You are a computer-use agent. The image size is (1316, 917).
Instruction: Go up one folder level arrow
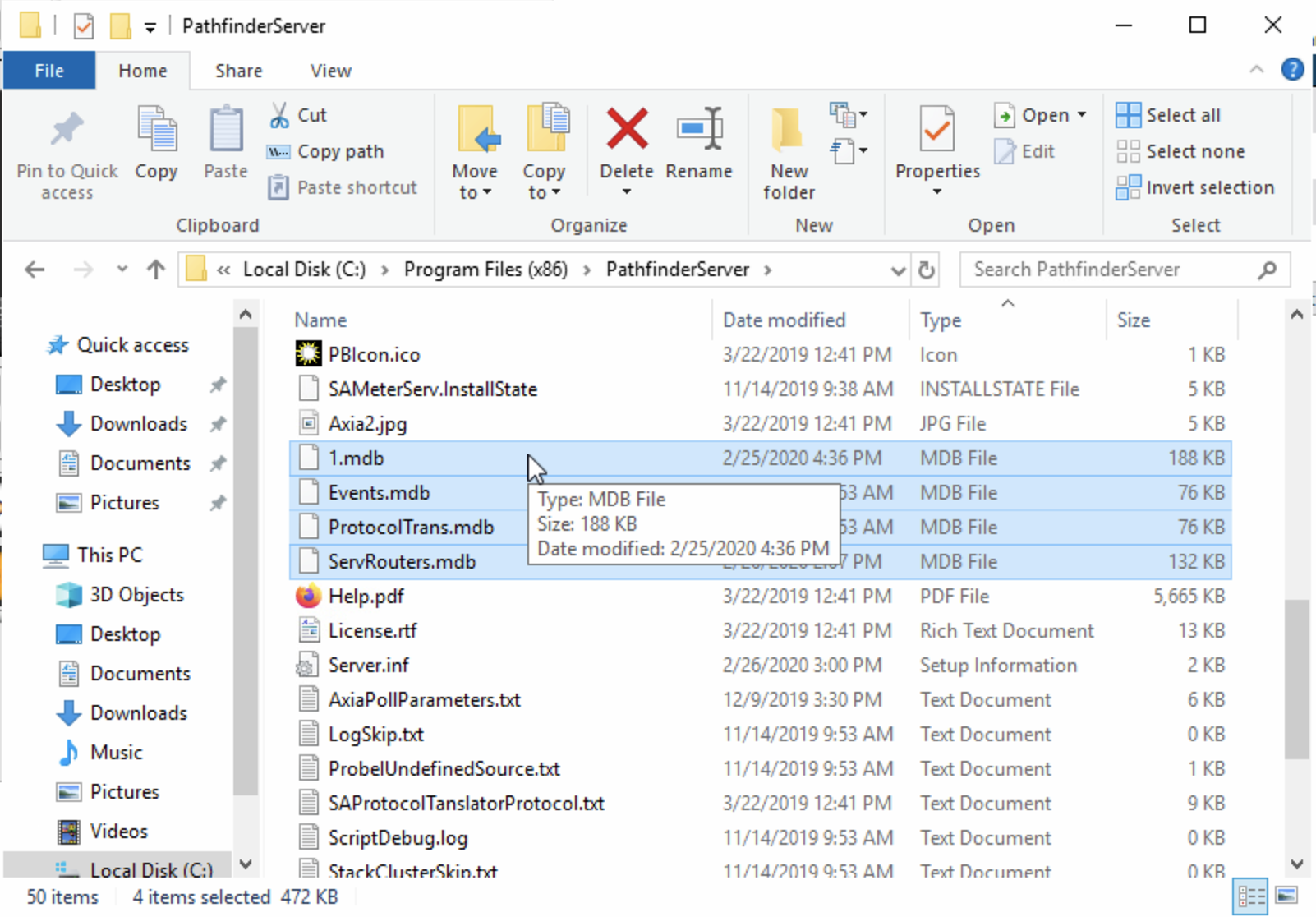click(156, 270)
